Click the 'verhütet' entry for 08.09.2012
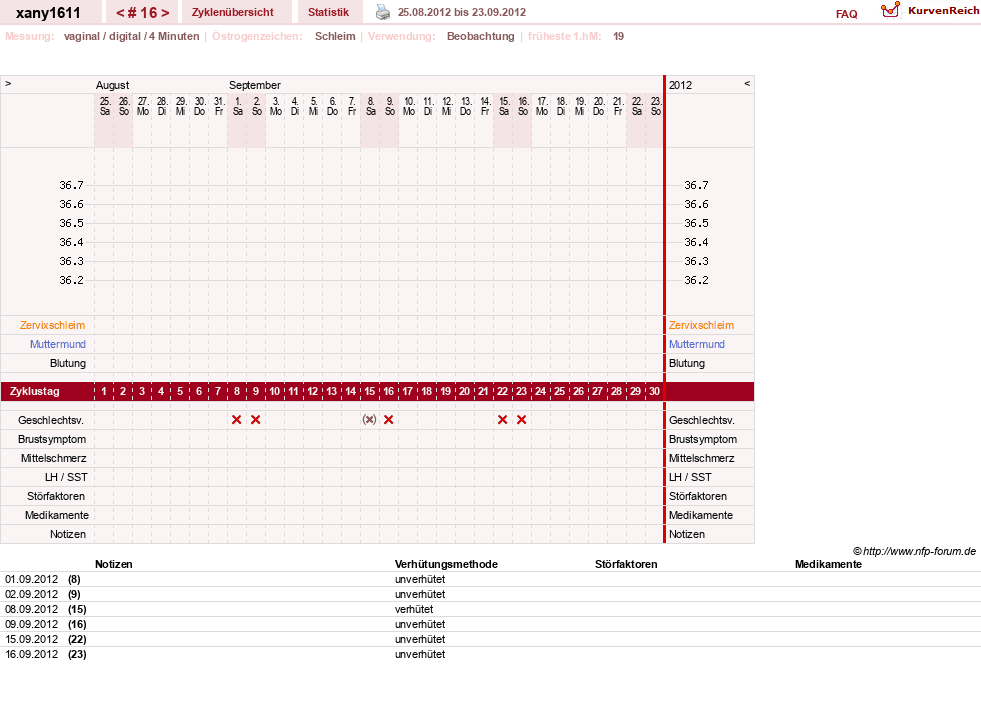 click(x=414, y=609)
